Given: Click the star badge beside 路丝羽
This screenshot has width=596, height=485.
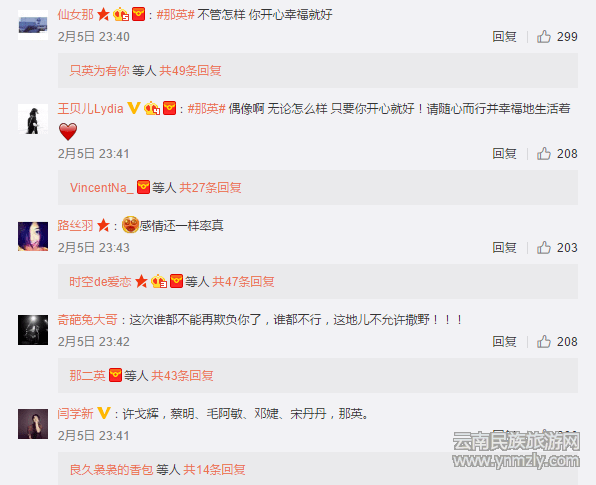Looking at the screenshot, I should (x=103, y=225).
